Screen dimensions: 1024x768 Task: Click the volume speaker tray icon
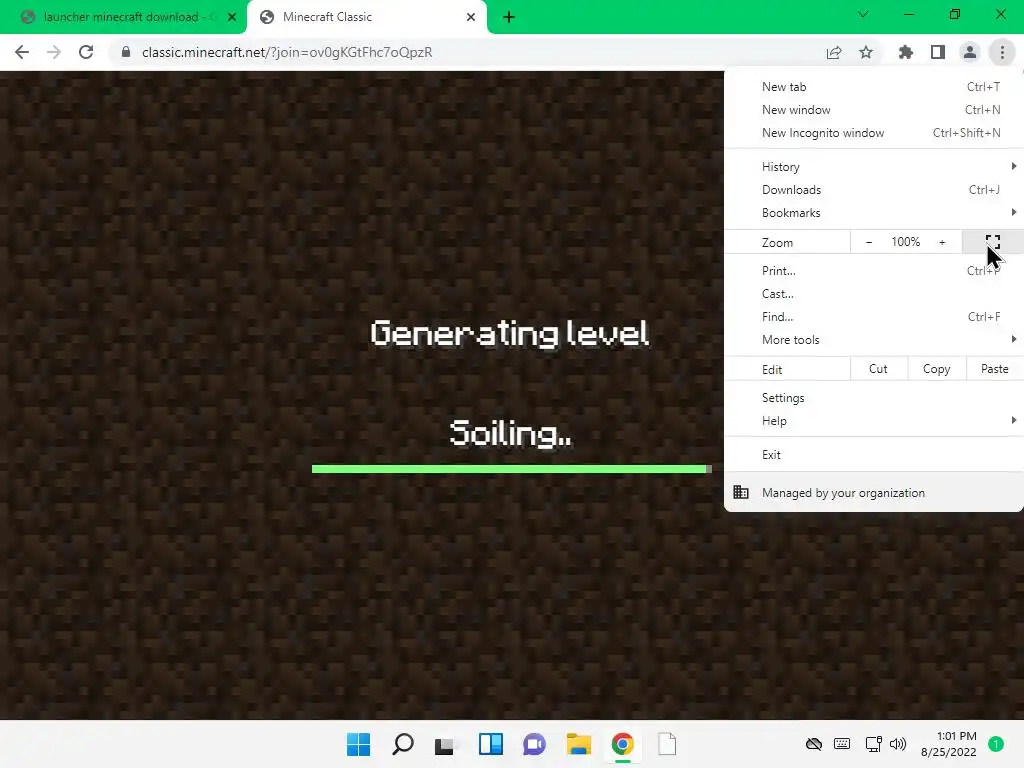898,744
